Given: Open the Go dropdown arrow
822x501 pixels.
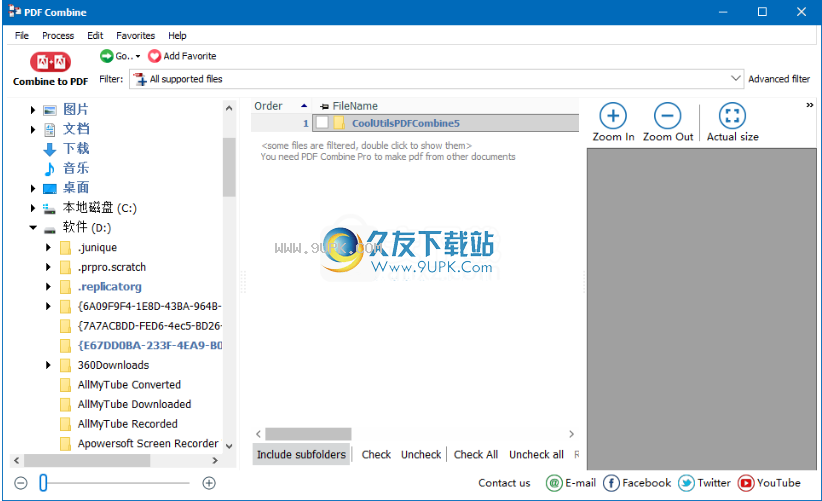Looking at the screenshot, I should click(x=138, y=56).
